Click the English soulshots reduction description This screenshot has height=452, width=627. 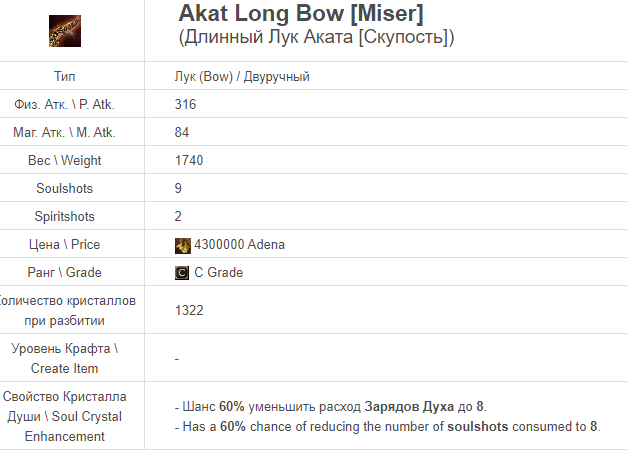click(x=391, y=426)
